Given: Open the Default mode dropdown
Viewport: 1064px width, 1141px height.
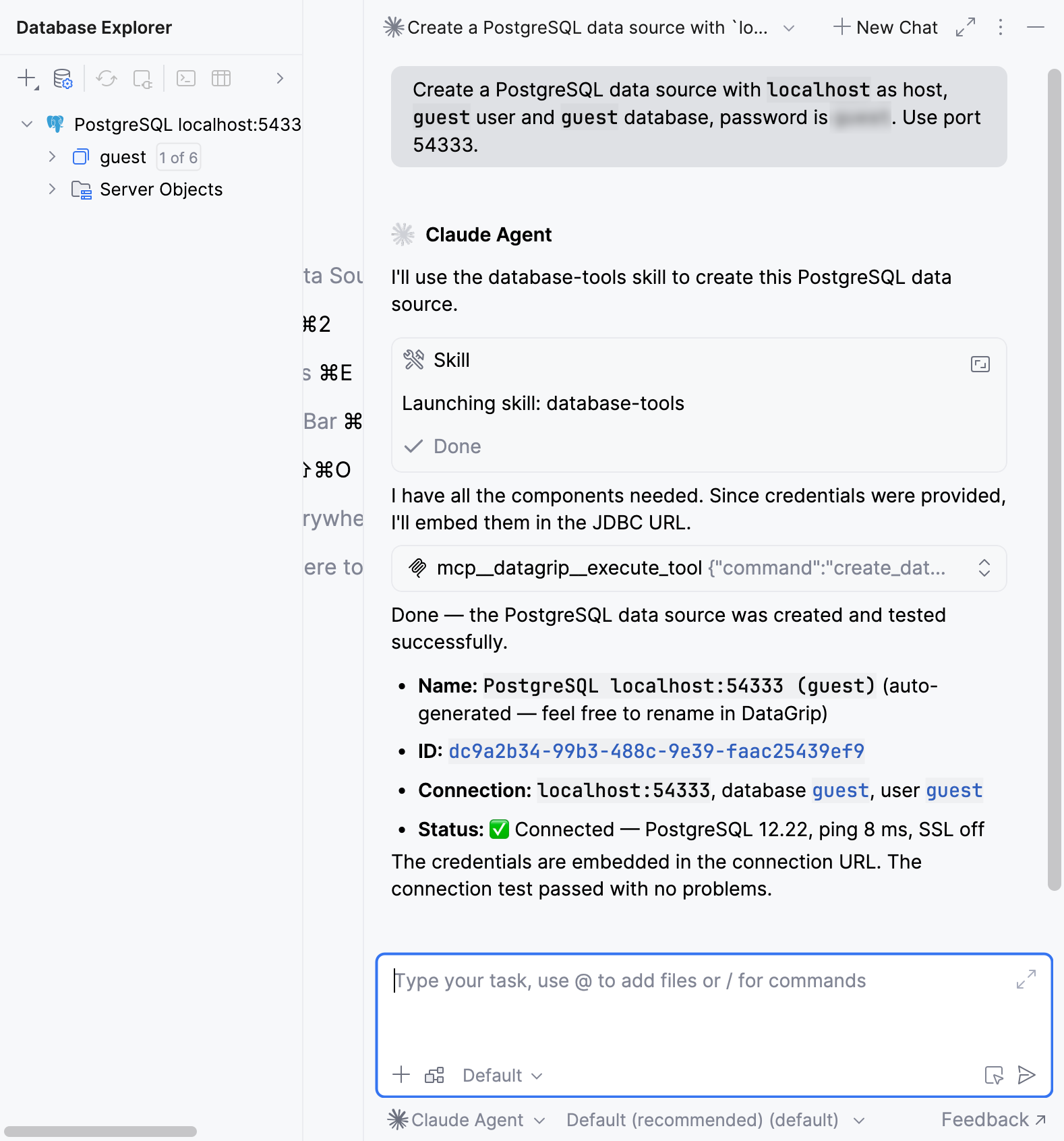Looking at the screenshot, I should (x=502, y=1076).
